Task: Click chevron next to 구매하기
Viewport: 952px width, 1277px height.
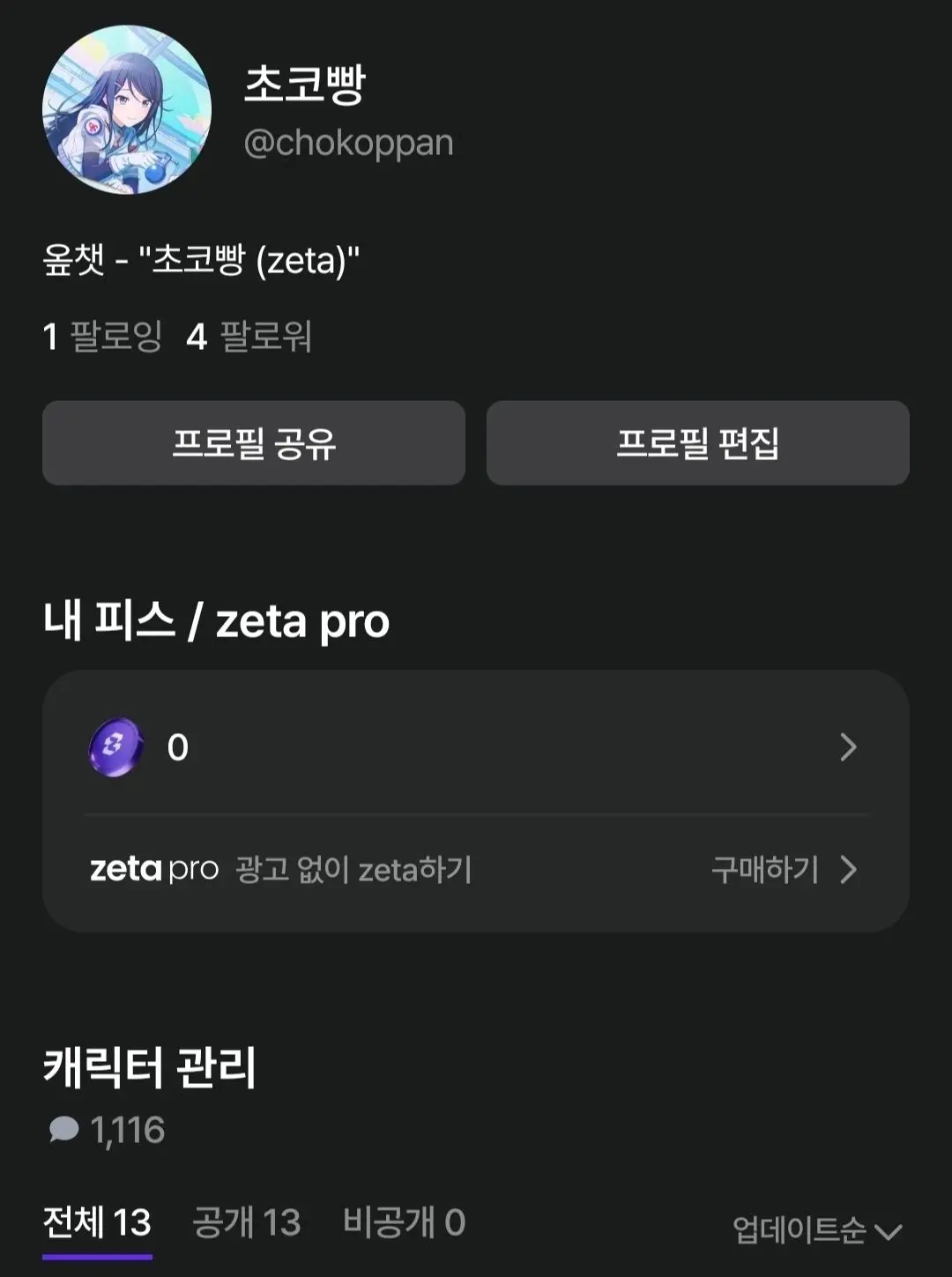Action: click(848, 870)
